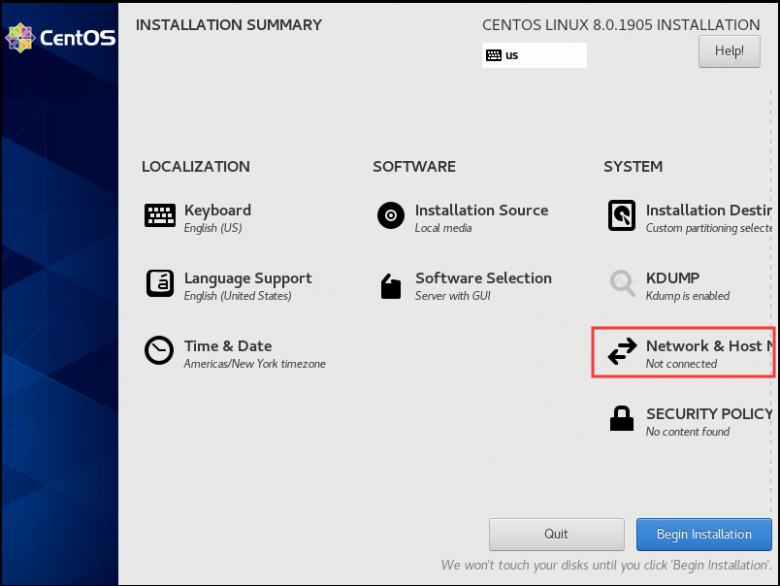Open the Time & Date clock icon
780x586 pixels.
159,351
